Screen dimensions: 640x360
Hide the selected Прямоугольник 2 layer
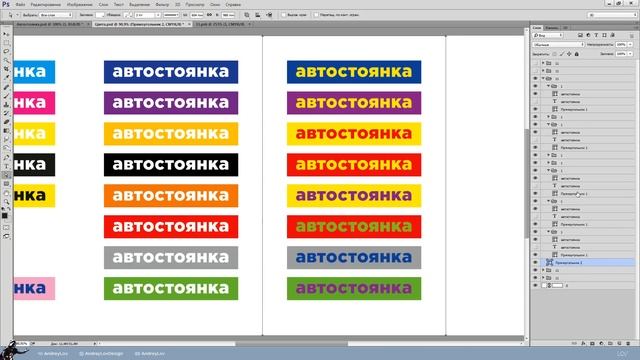(535, 263)
